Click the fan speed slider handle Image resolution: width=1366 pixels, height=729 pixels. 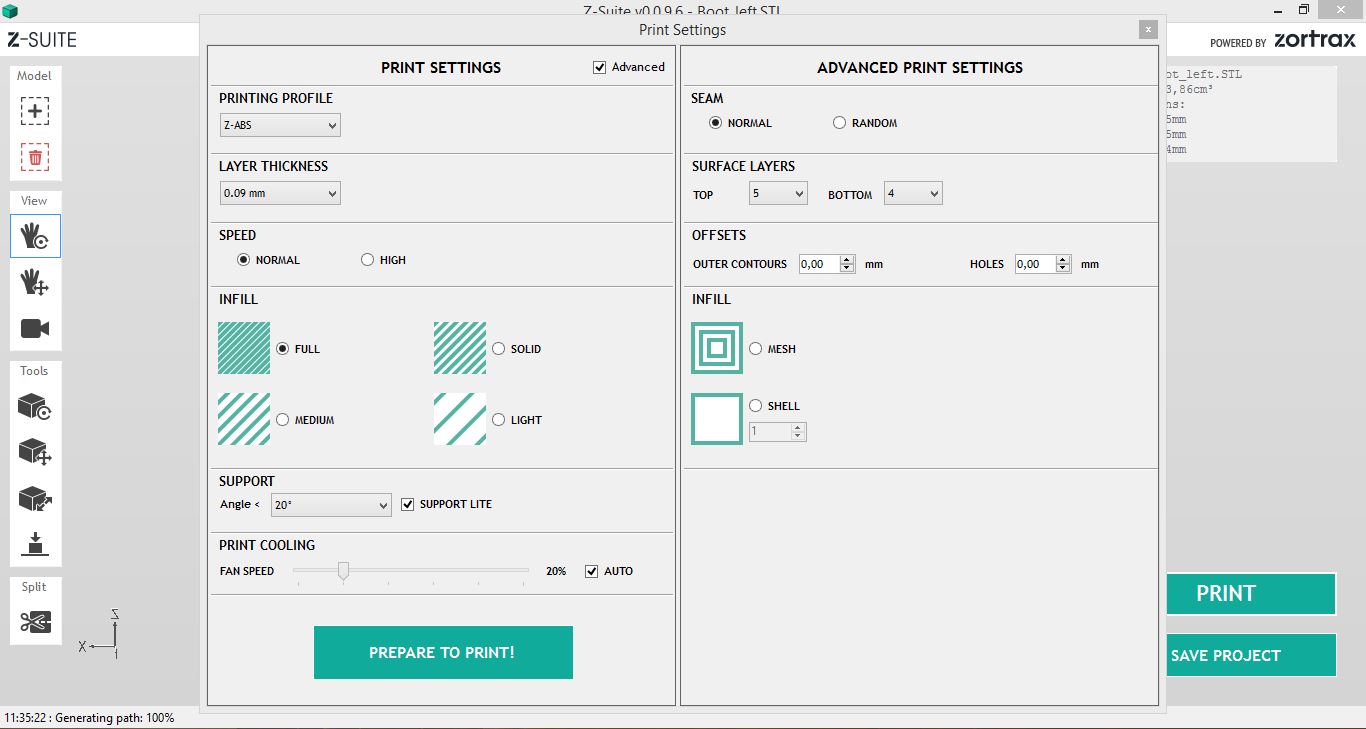343,571
